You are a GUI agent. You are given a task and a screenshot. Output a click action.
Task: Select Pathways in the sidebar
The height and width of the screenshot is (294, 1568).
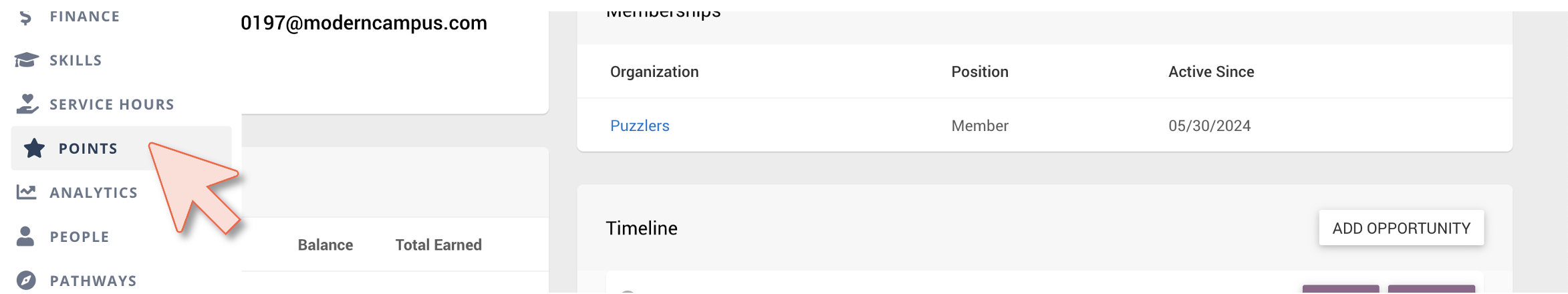coord(93,281)
